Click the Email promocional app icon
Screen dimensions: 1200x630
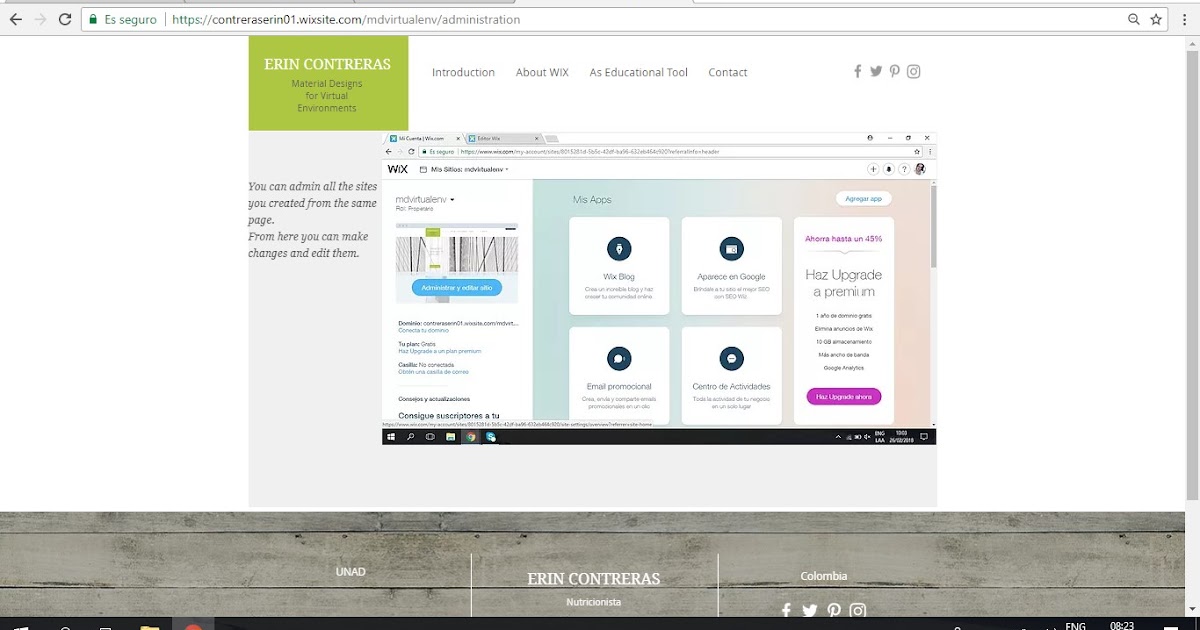point(620,358)
